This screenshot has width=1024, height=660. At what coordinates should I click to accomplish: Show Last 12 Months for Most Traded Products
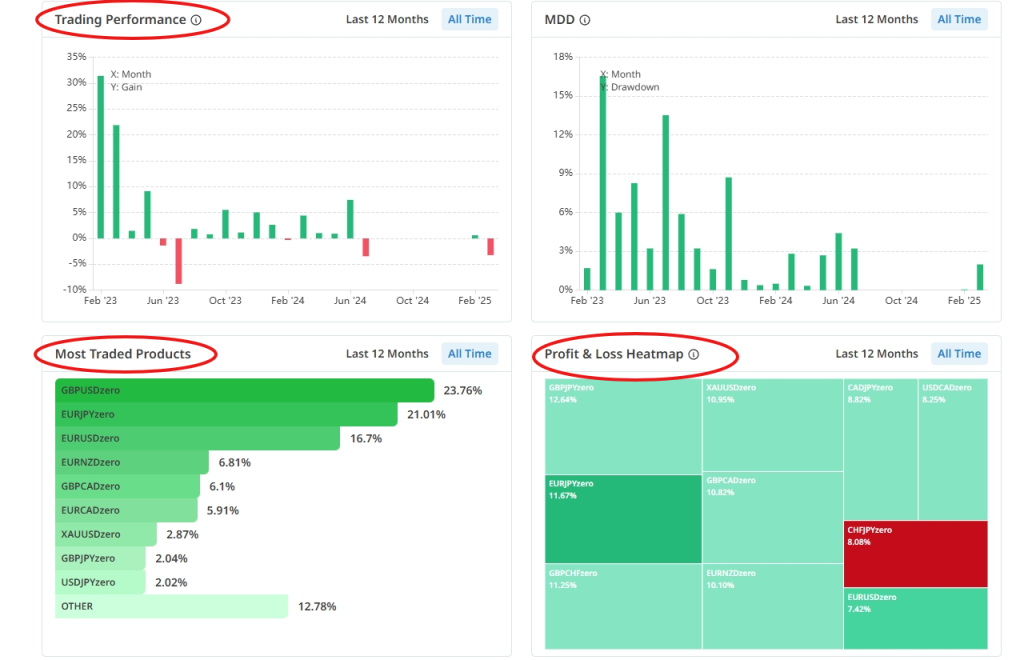tap(387, 353)
